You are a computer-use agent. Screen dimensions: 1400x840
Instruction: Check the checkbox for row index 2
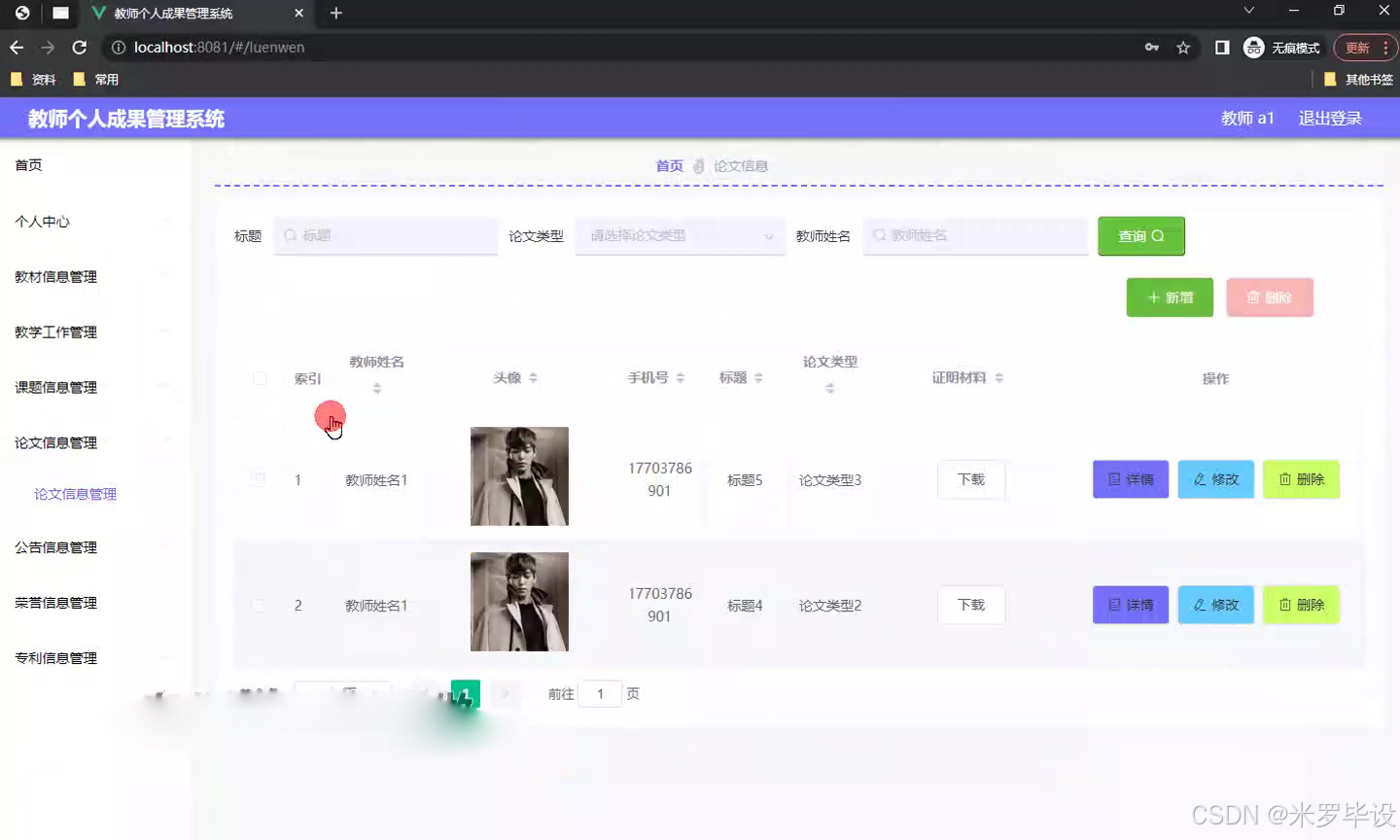(x=260, y=605)
